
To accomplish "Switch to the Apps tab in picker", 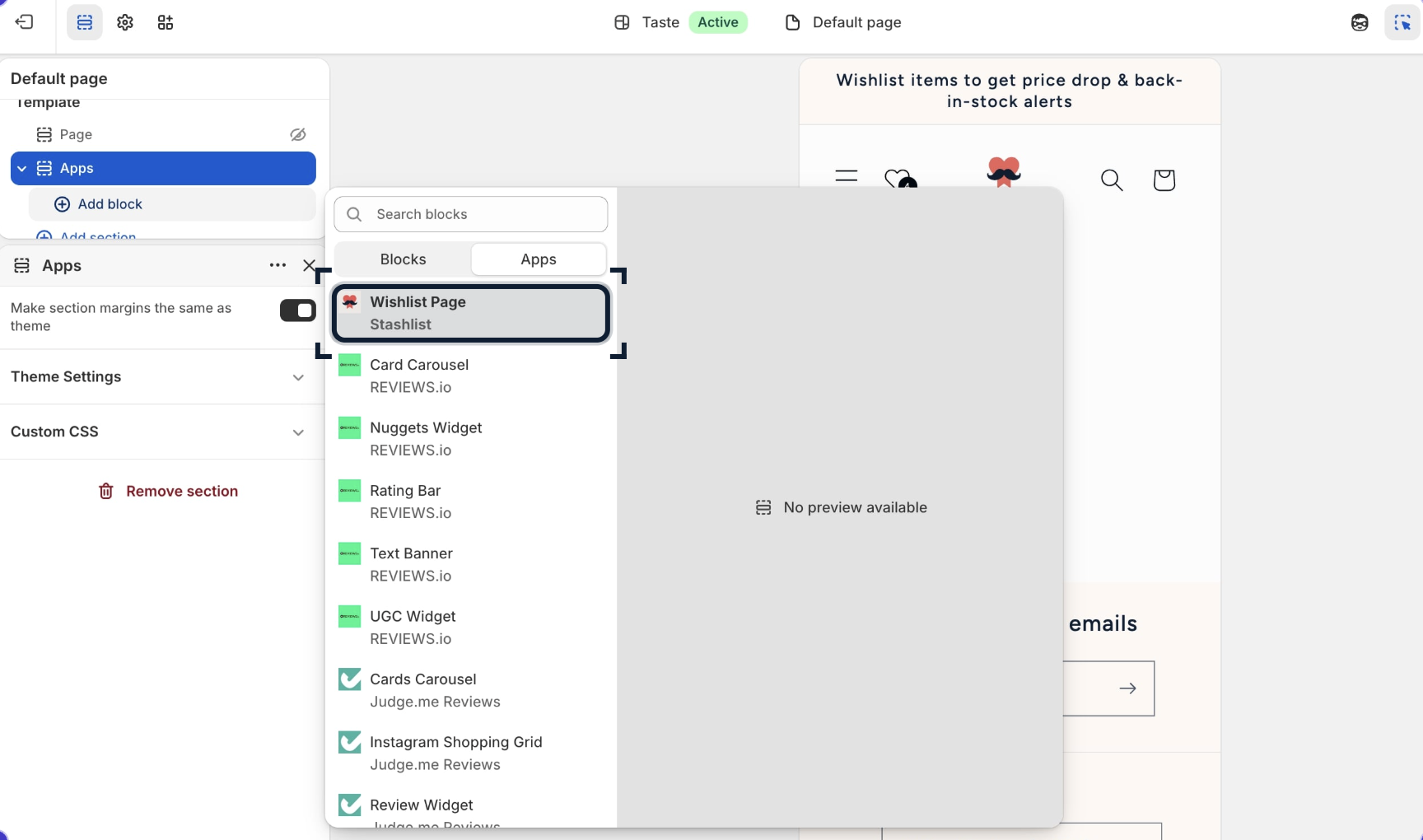I will click(x=539, y=259).
